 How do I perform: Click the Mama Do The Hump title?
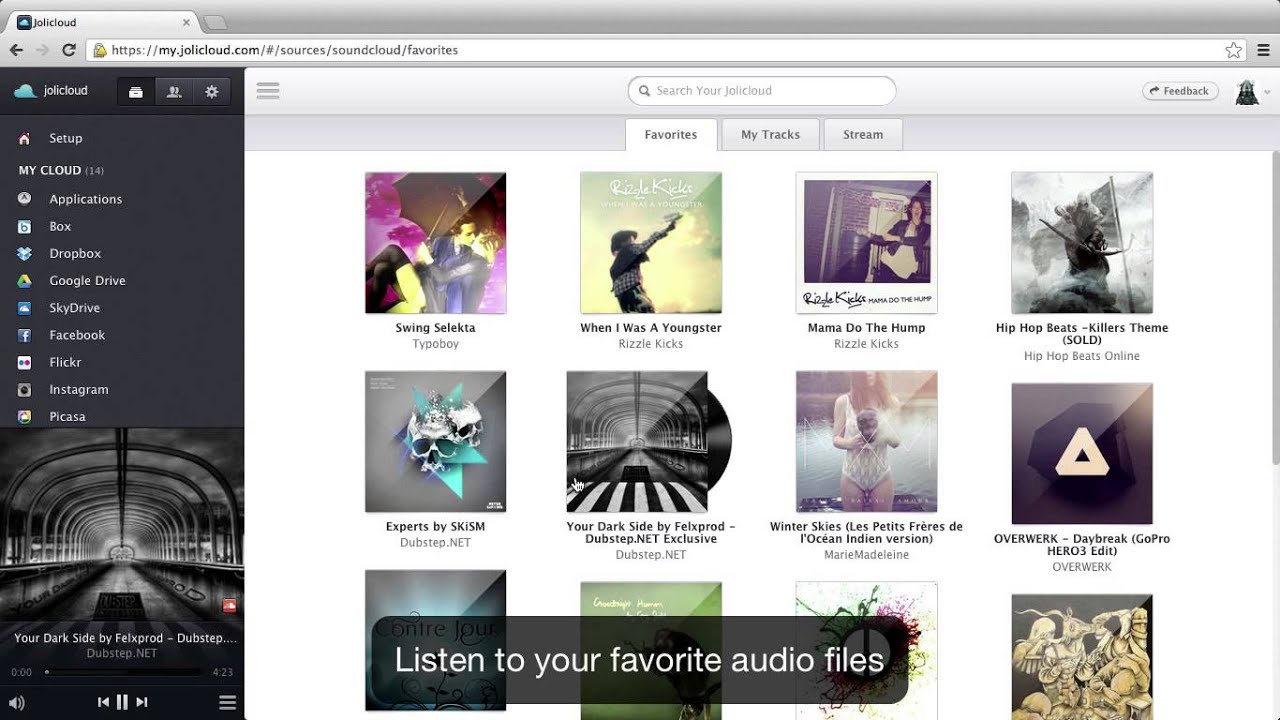click(866, 328)
